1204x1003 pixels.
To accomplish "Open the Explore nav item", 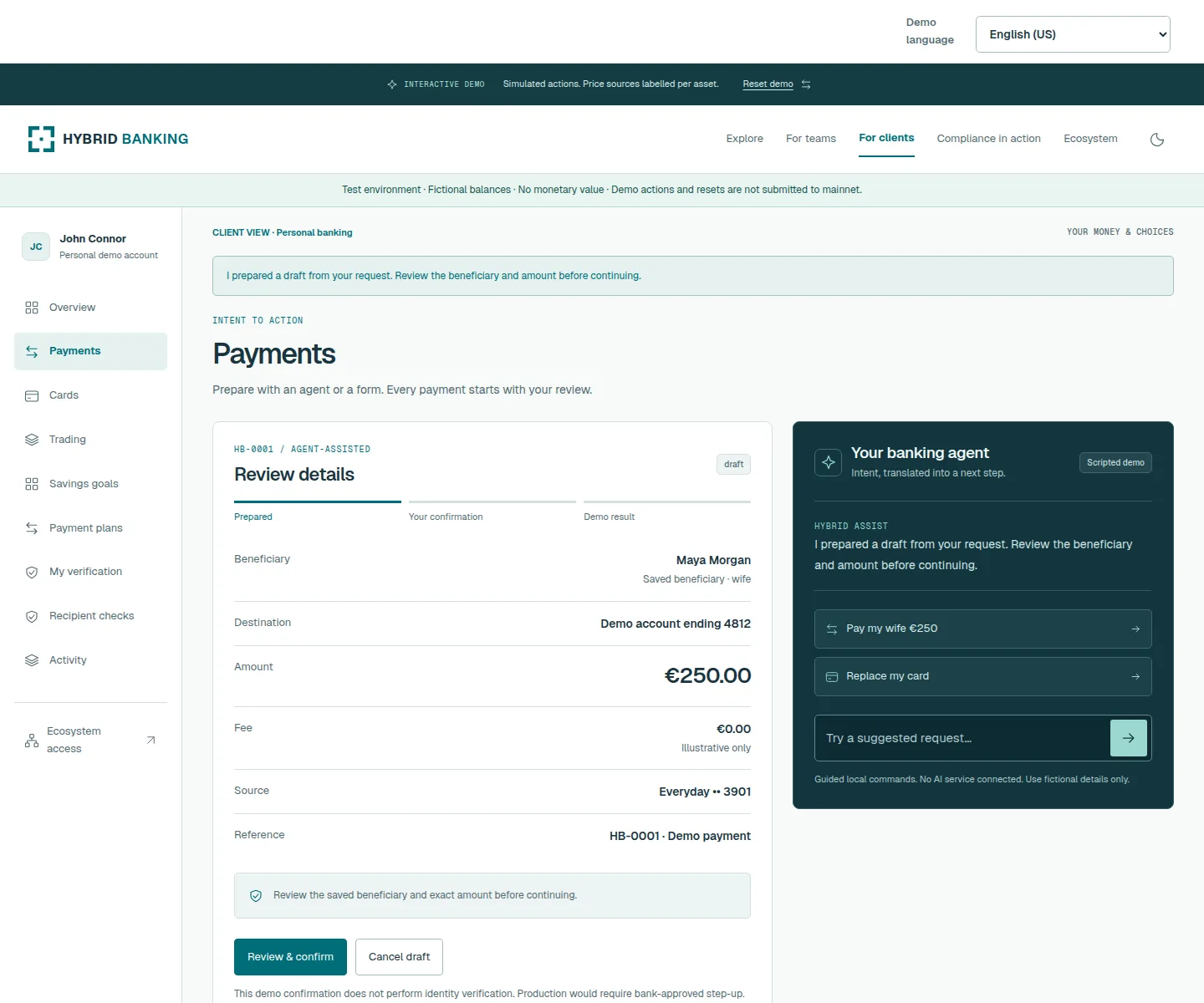I will click(744, 139).
